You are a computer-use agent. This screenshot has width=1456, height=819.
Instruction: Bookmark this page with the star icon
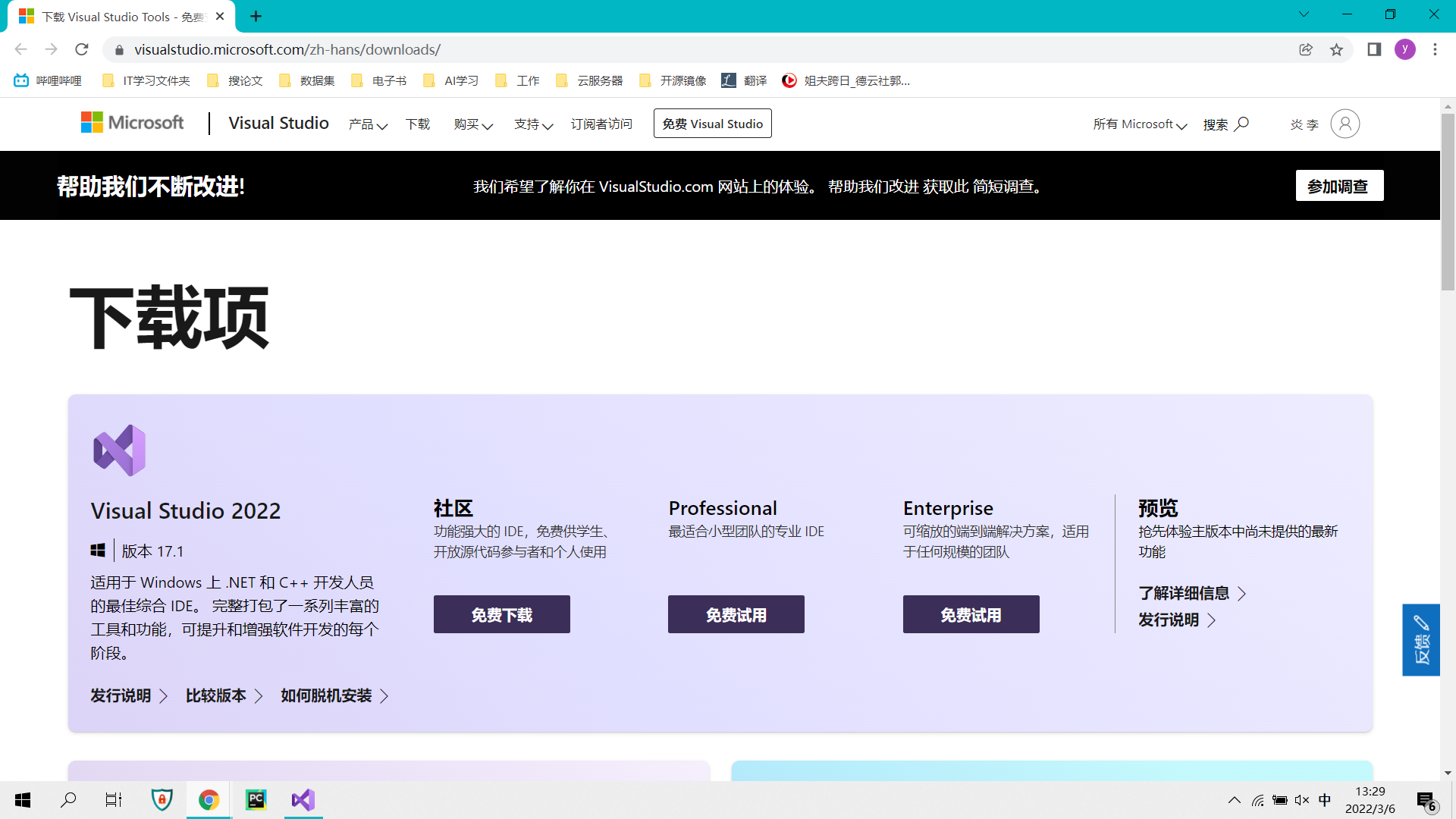tap(1336, 49)
